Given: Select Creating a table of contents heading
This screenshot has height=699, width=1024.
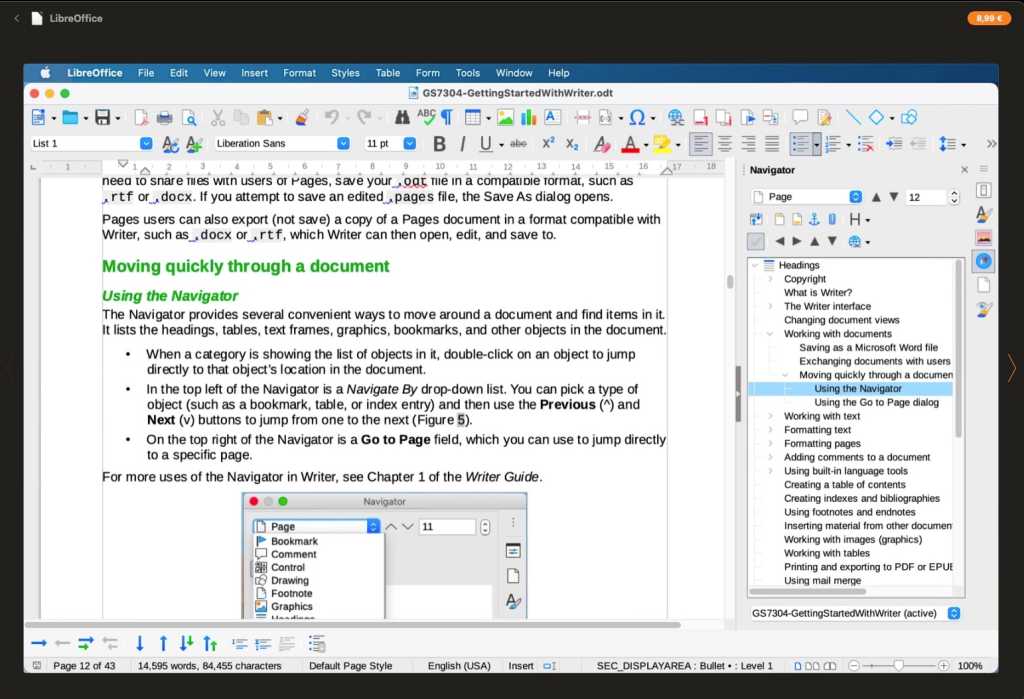Looking at the screenshot, I should tap(844, 485).
